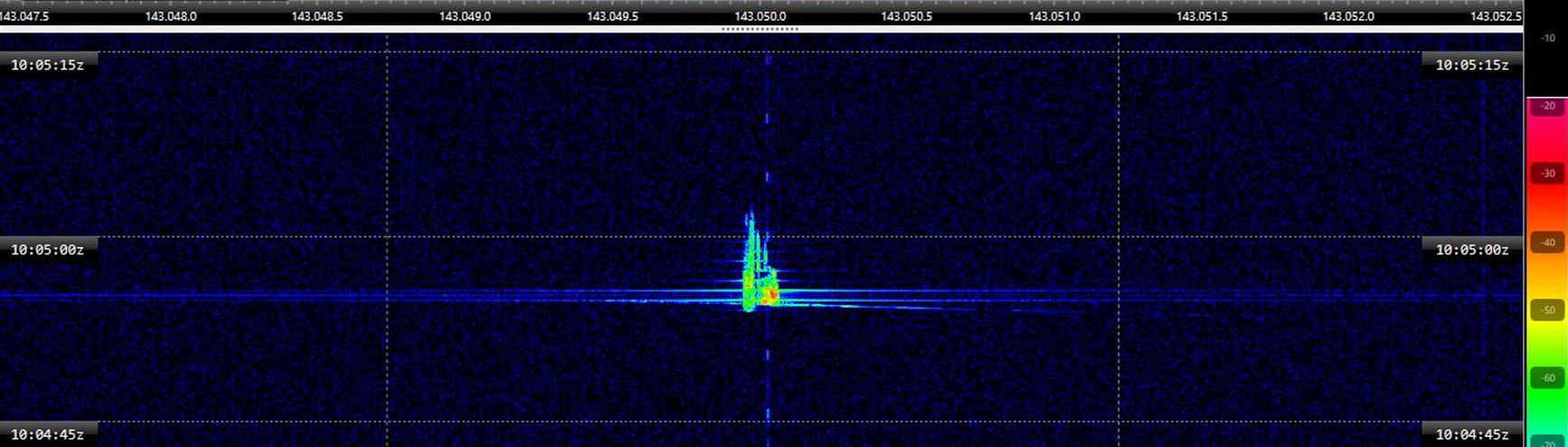
Task: Click the 143.052.5 frequency ruler label
Action: coord(1496,16)
